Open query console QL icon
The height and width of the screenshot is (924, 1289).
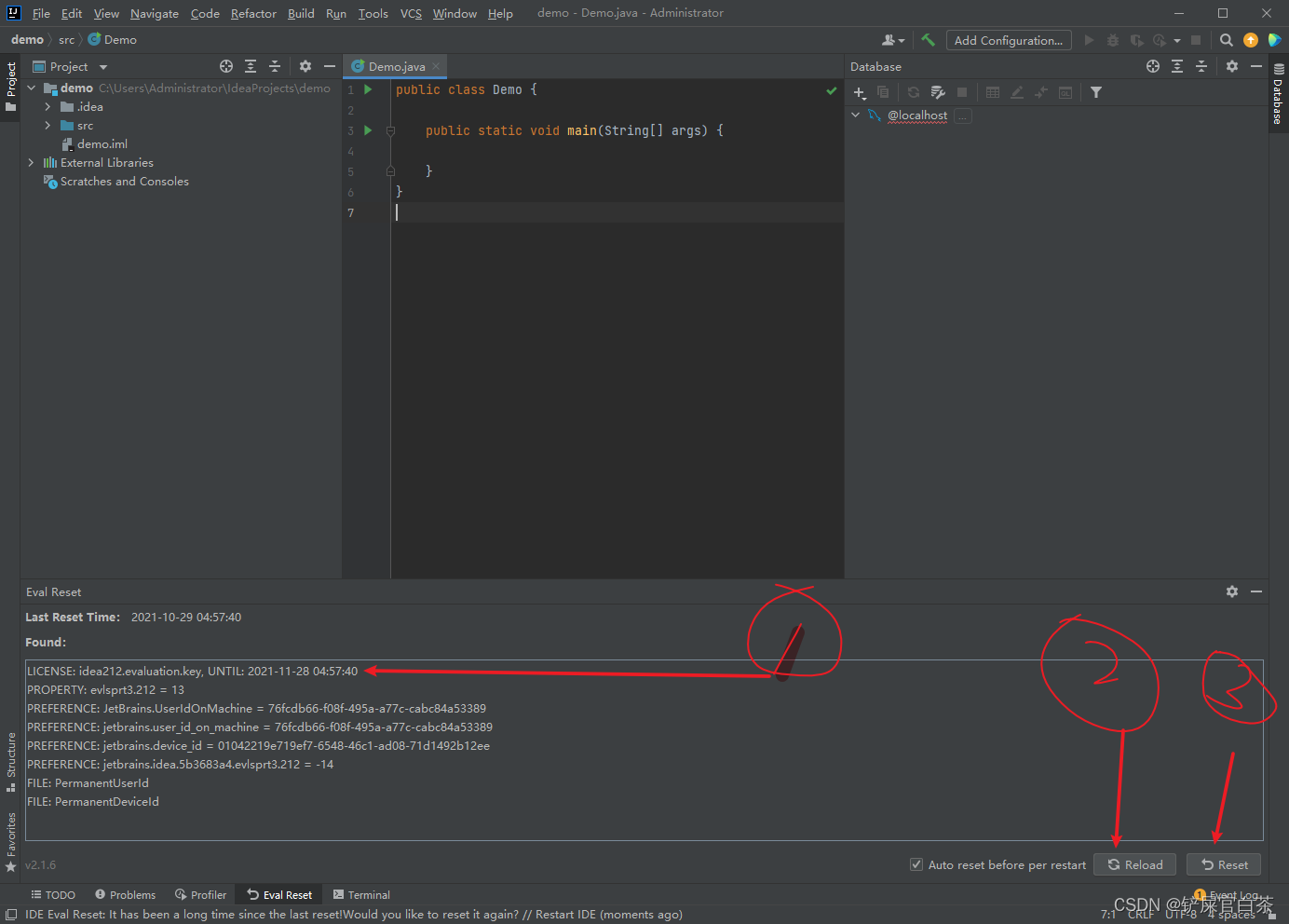[1065, 92]
